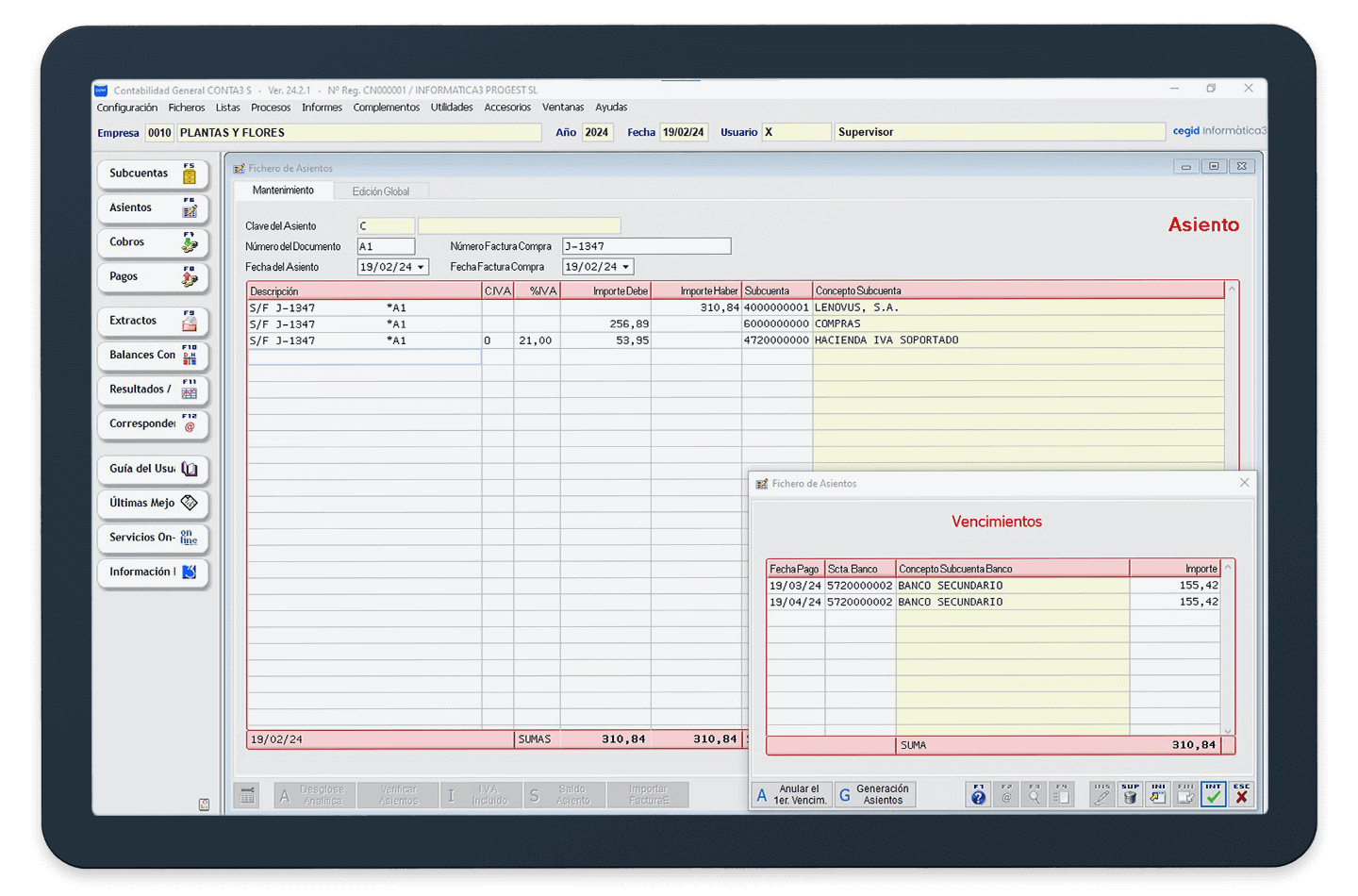The image size is (1358, 896).
Task: Expand the Fecha del Asiento date dropdown
Action: point(421,268)
